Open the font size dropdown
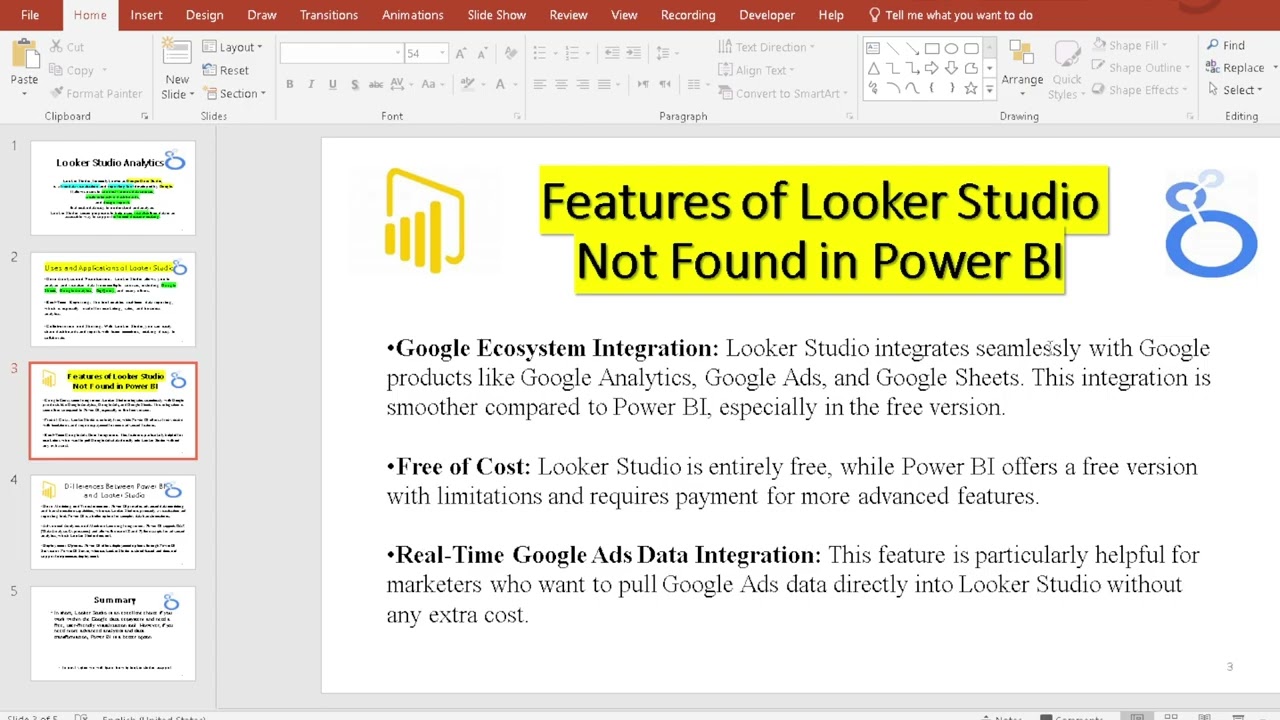The height and width of the screenshot is (720, 1280). click(x=442, y=53)
